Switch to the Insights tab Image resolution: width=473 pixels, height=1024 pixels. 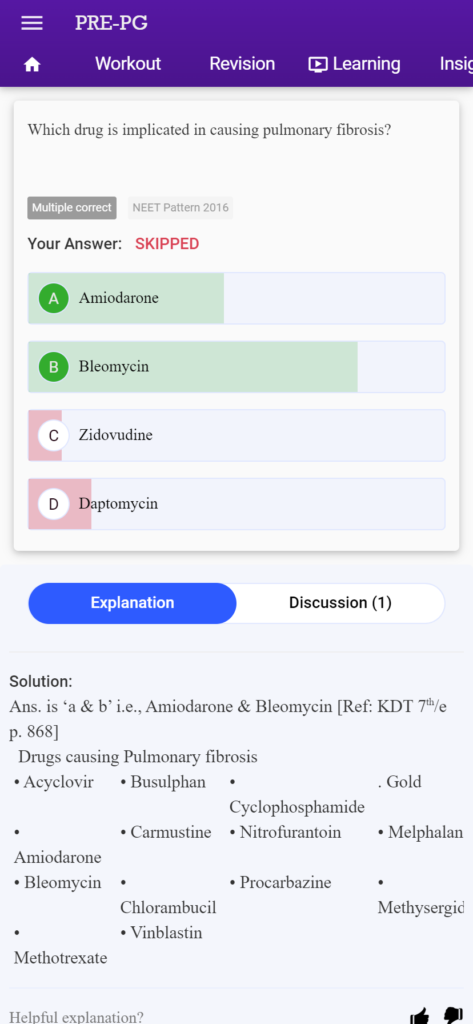click(456, 64)
